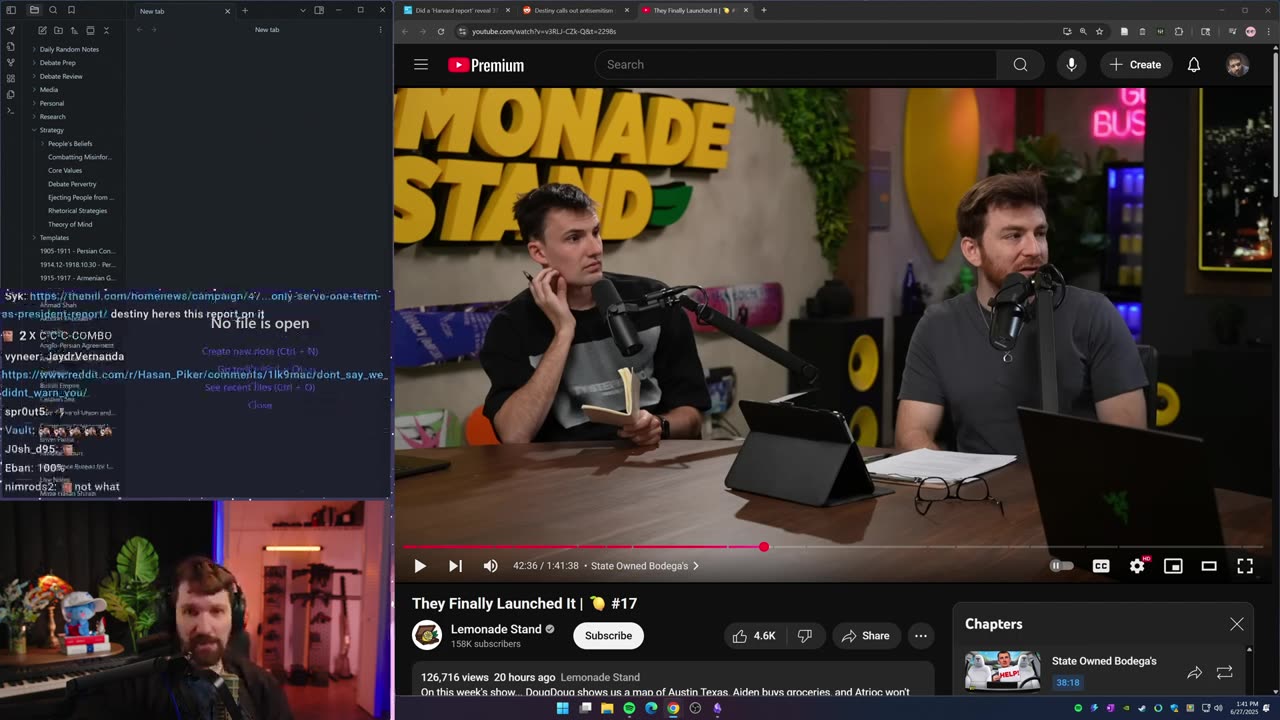Start voice search with the microphone
The width and height of the screenshot is (1280, 720).
[1071, 65]
